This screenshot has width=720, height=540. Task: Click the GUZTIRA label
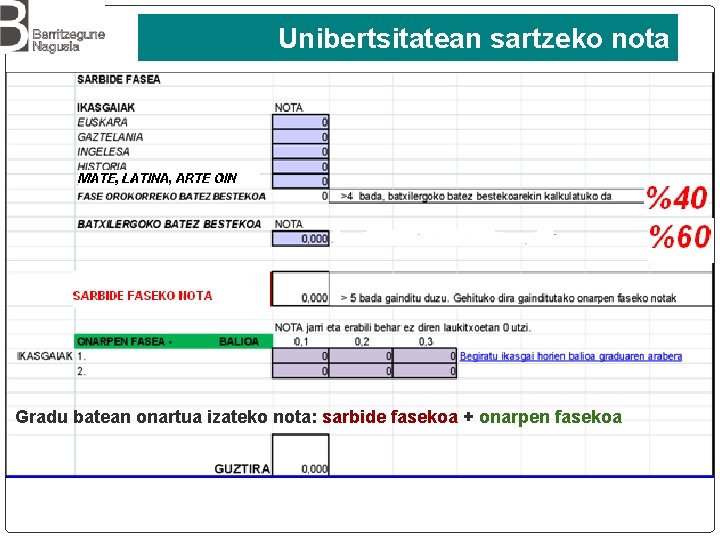click(x=242, y=469)
